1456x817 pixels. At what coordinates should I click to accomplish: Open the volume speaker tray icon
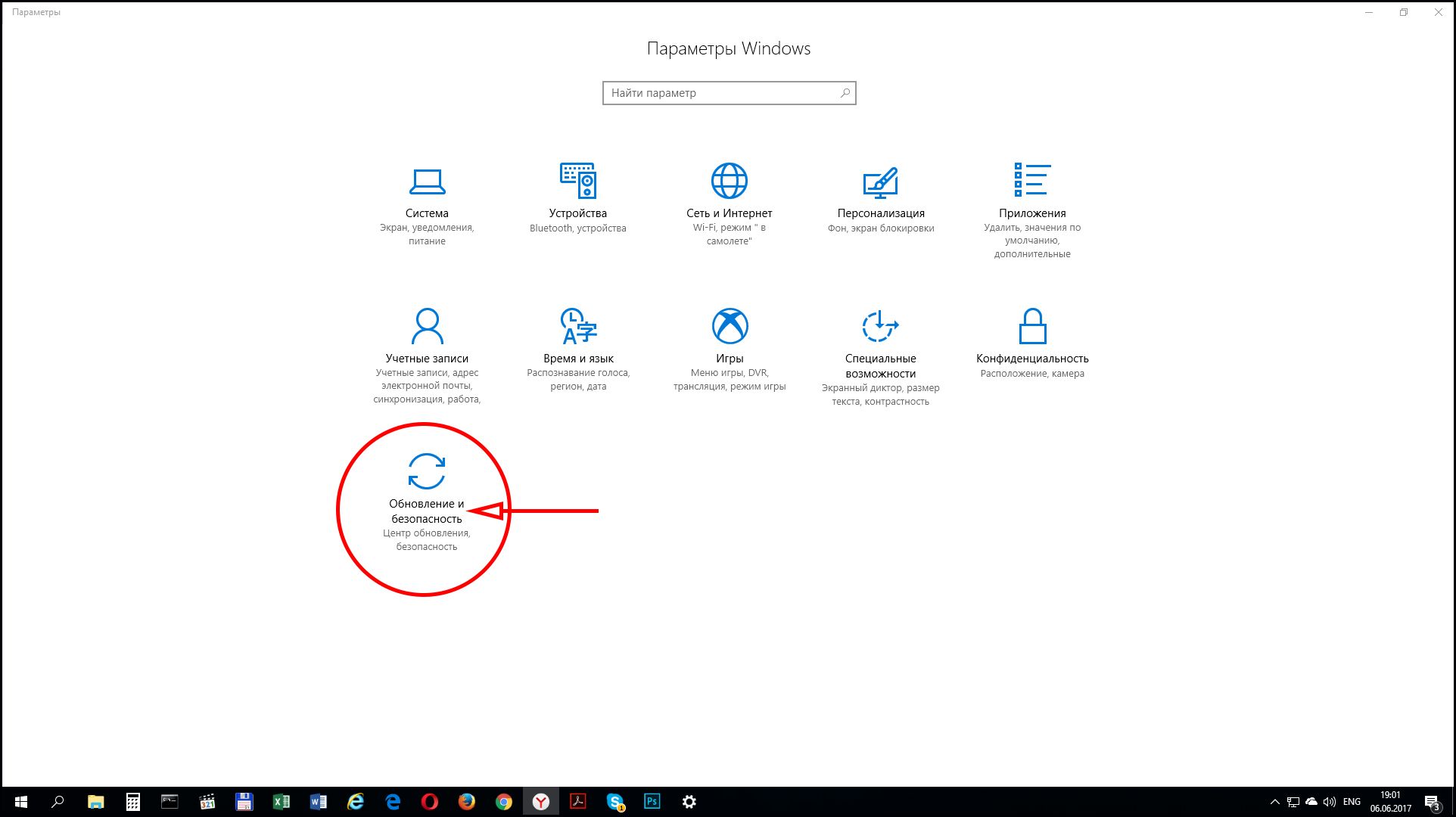[x=1330, y=802]
